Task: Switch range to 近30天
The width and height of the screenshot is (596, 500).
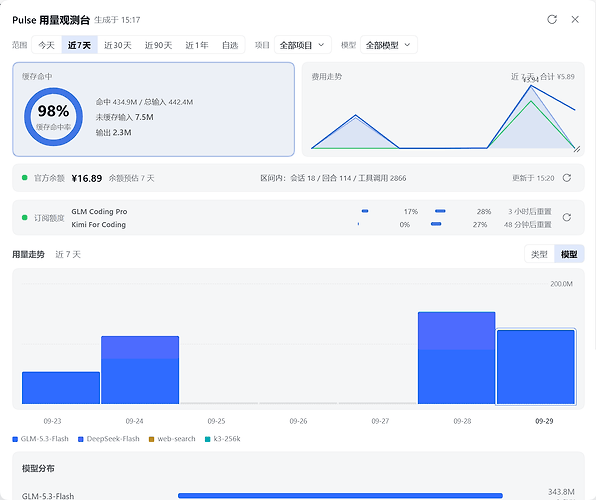Action: 117,45
